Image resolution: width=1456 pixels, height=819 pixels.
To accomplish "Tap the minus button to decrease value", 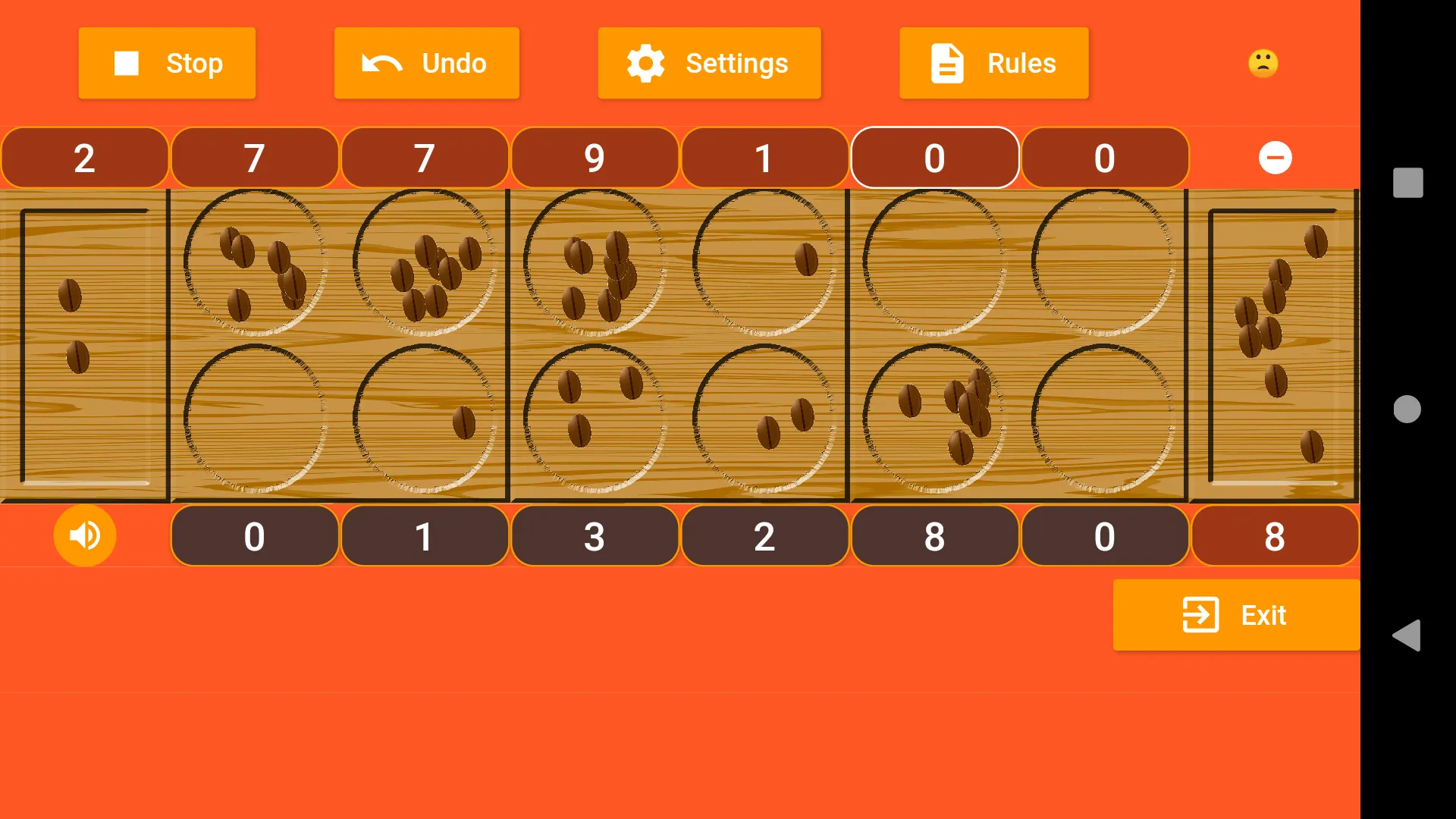I will click(x=1275, y=158).
